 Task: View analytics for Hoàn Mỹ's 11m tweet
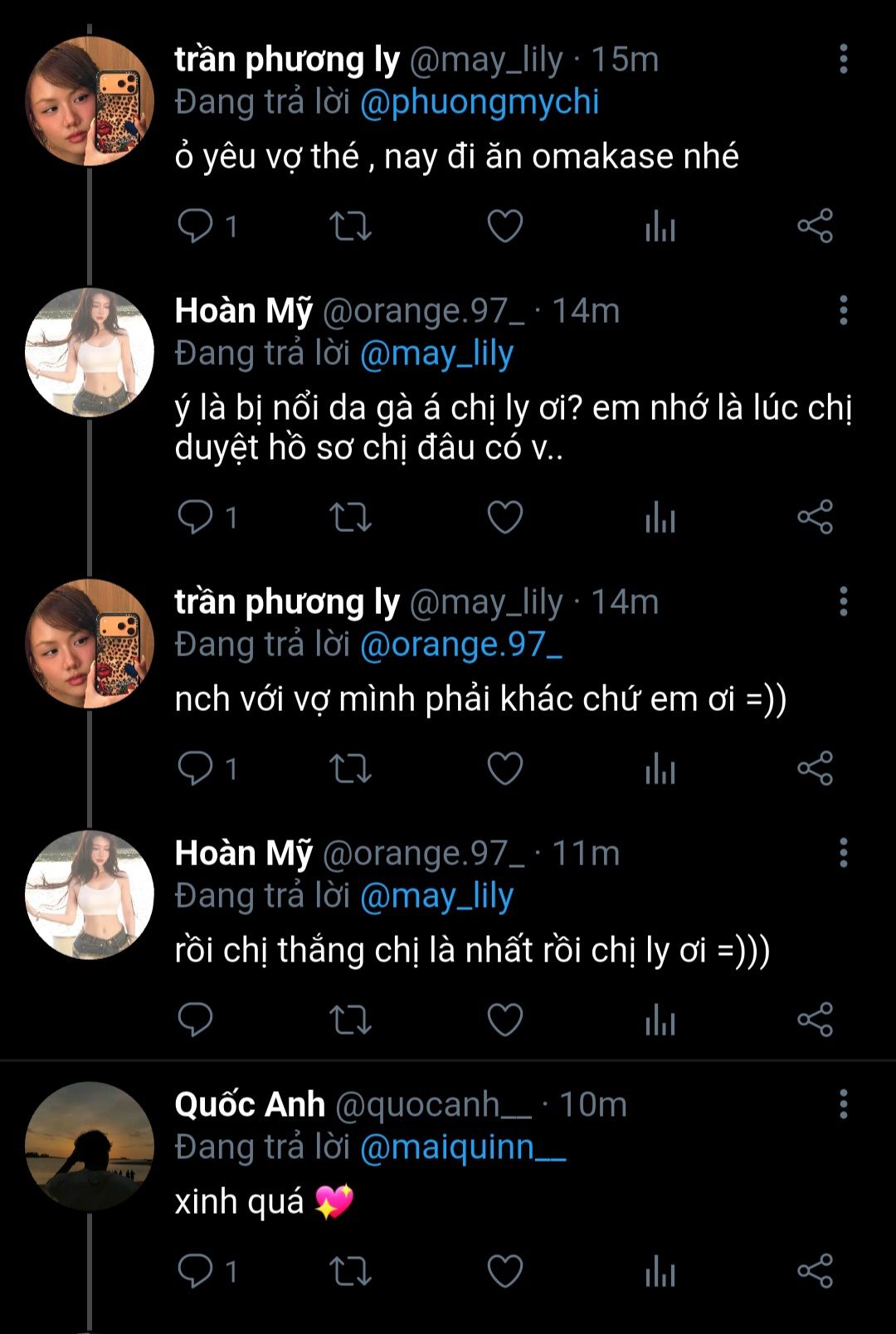pyautogui.click(x=660, y=1020)
